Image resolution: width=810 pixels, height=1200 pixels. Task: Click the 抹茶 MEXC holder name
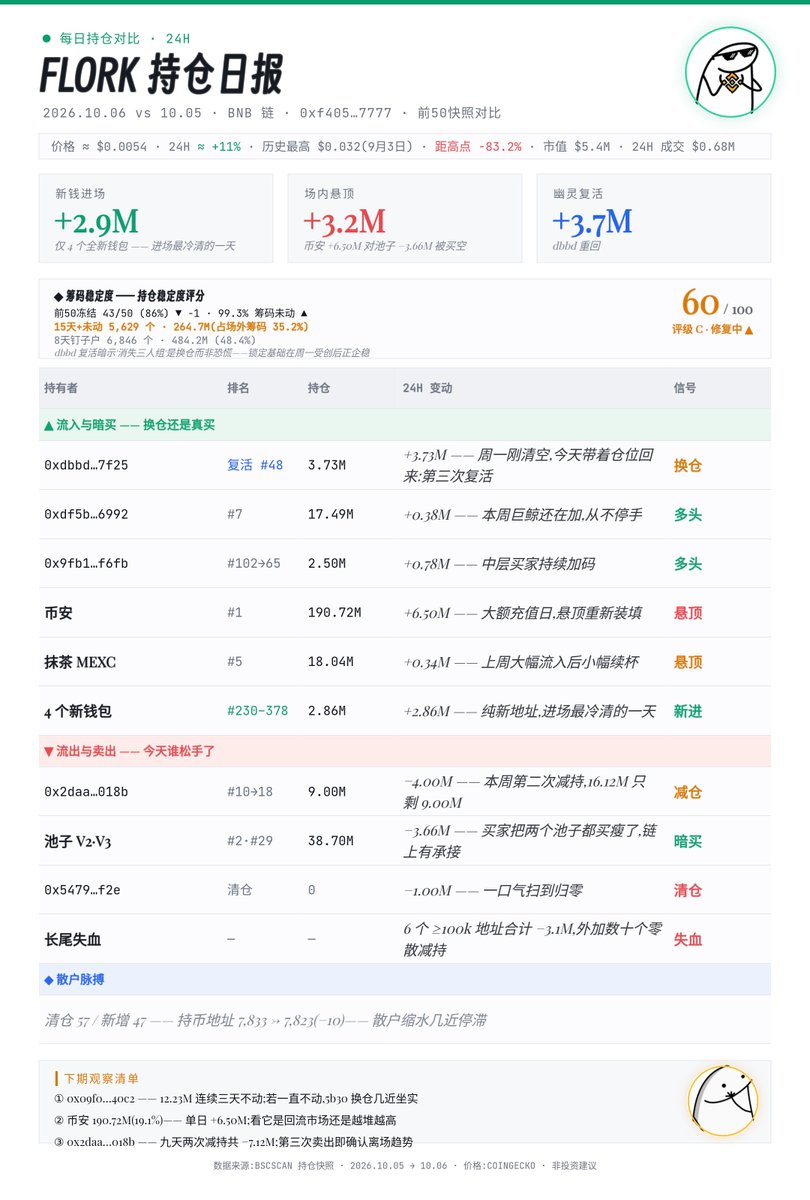point(82,661)
